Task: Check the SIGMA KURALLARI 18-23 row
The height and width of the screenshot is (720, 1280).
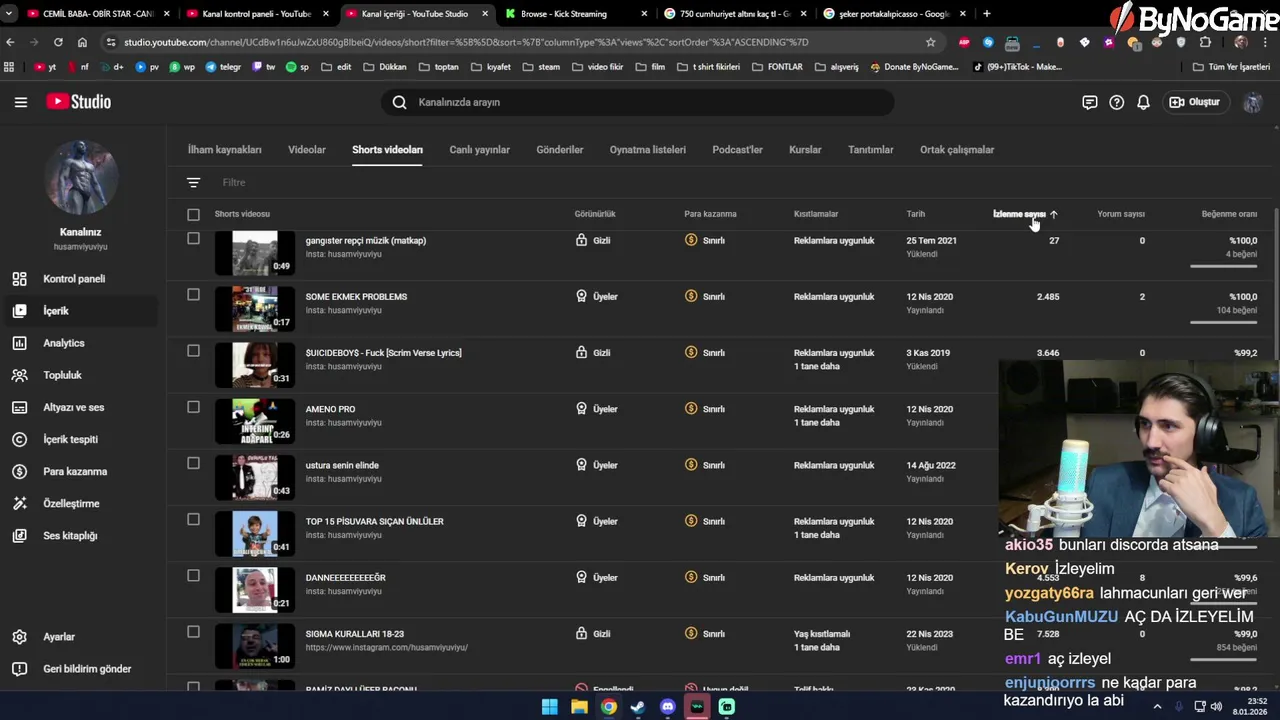Action: (x=193, y=631)
